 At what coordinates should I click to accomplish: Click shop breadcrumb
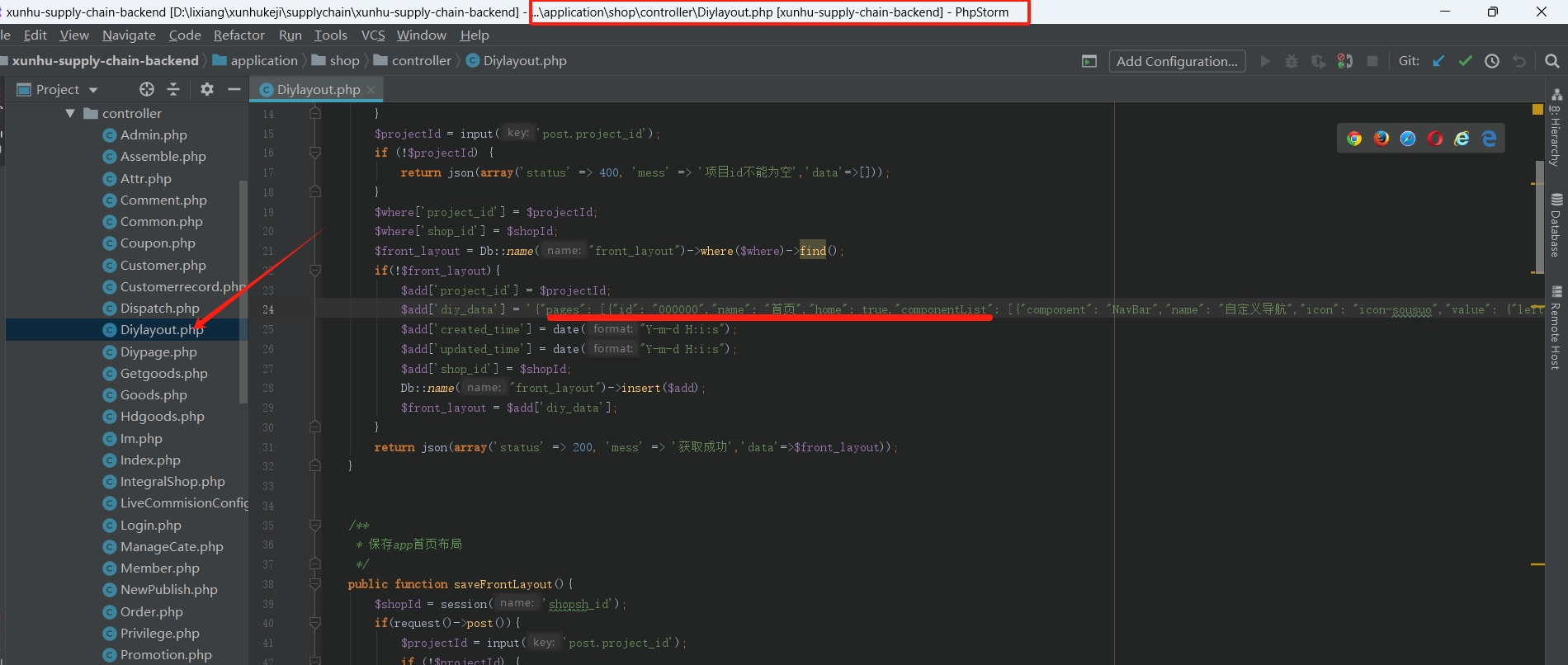(x=336, y=61)
